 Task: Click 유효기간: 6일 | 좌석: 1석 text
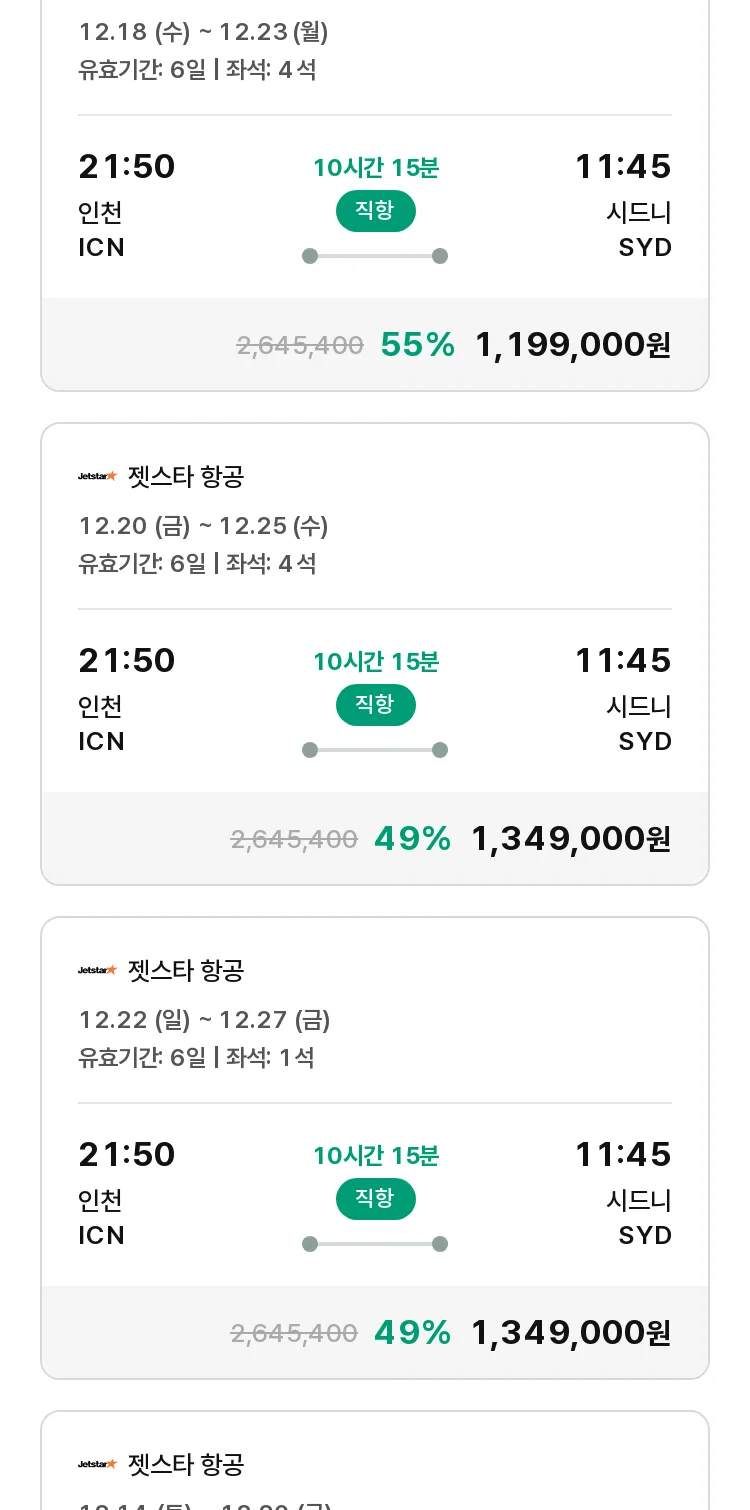pyautogui.click(x=197, y=1057)
